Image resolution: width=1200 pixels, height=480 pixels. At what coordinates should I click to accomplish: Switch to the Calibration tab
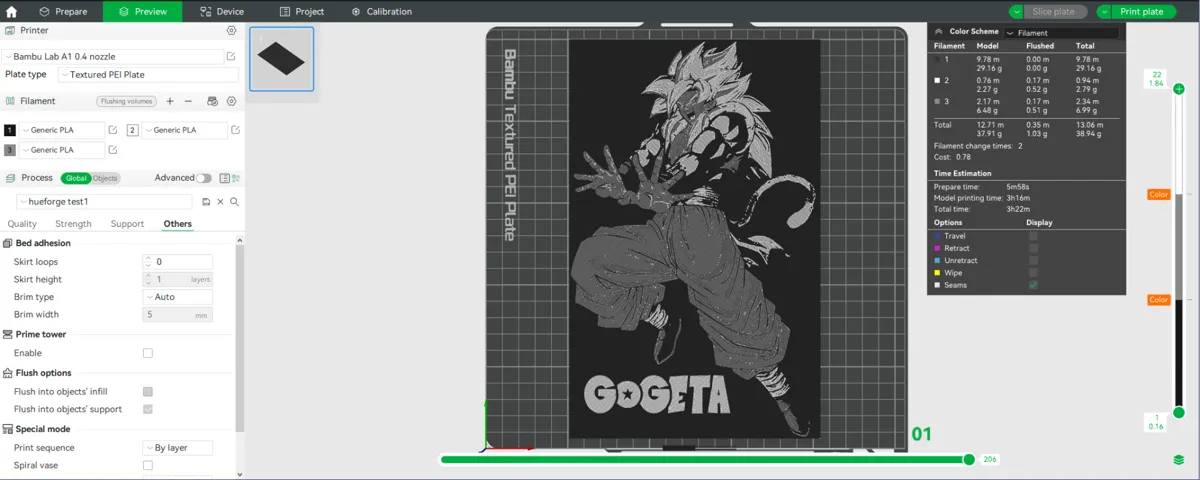(x=382, y=12)
